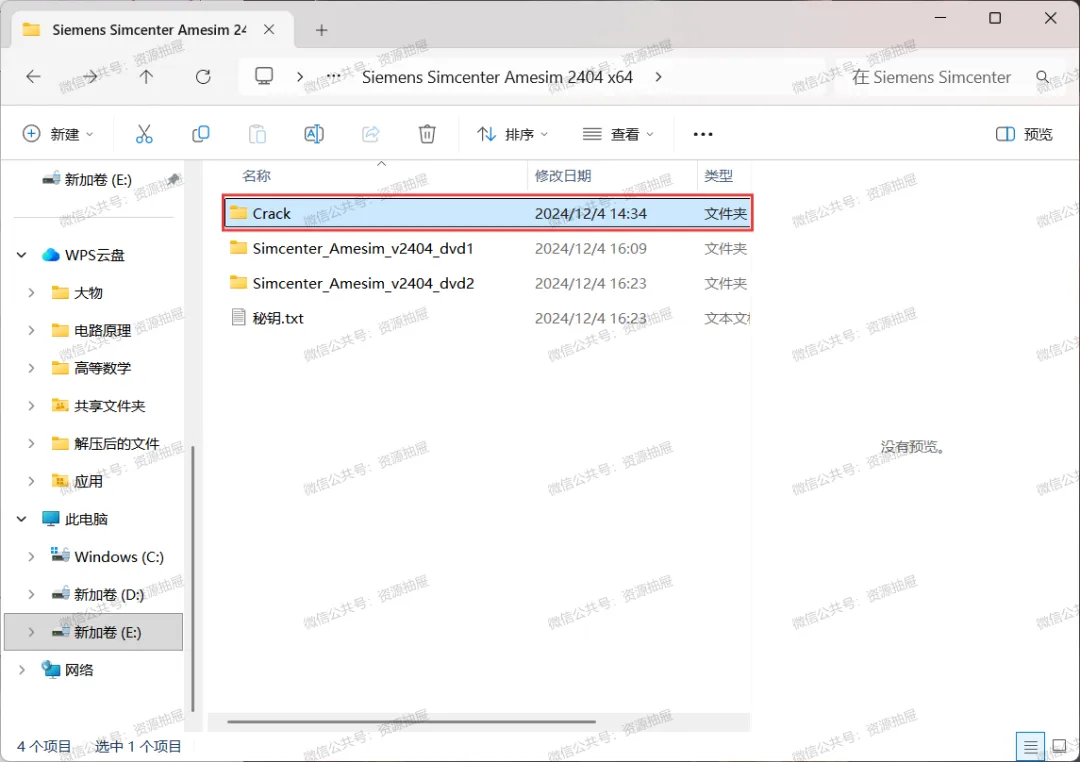This screenshot has width=1080, height=762.
Task: Expand the 高等数学 folder node
Action: 31,368
